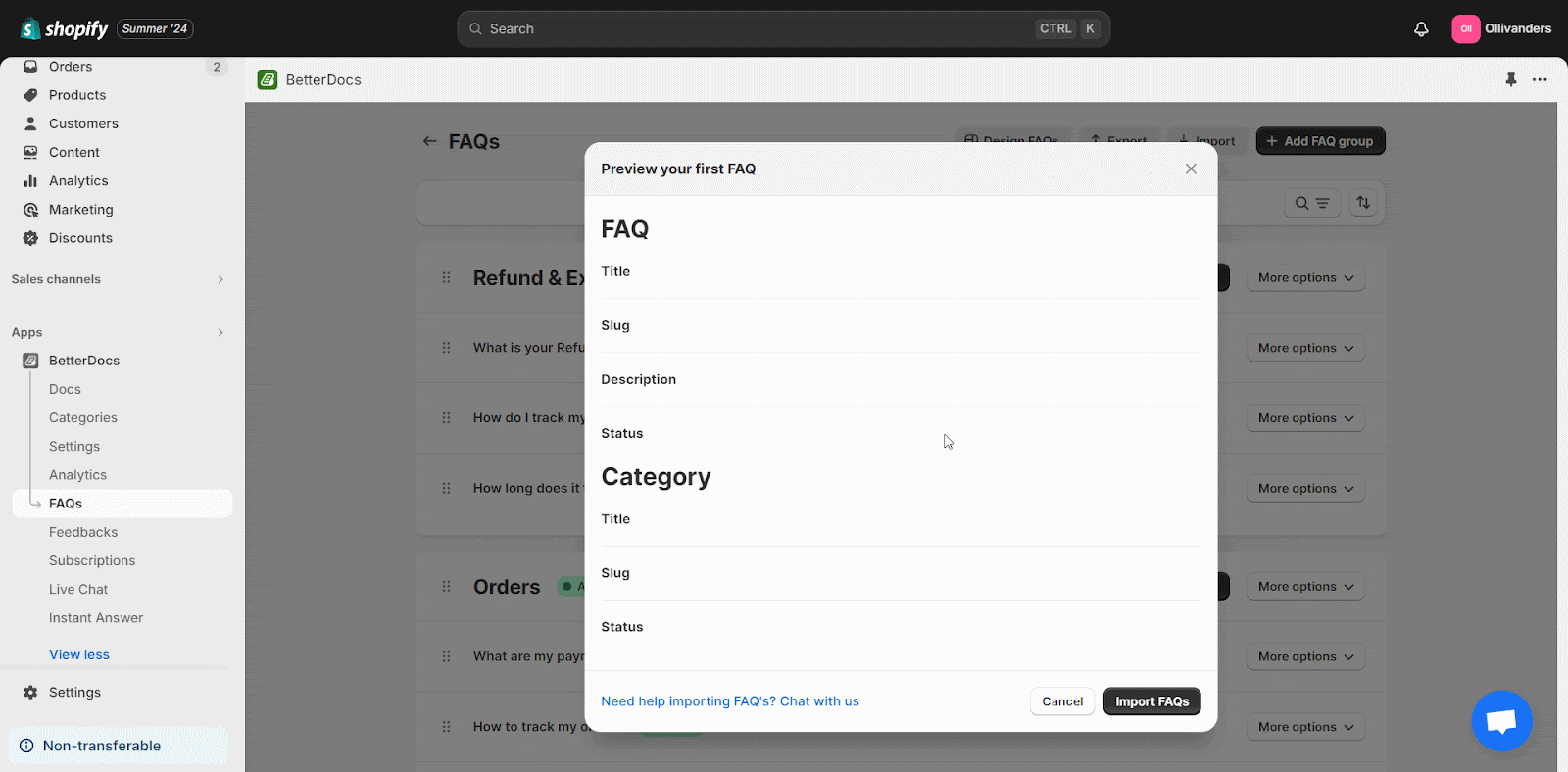Open the notifications bell

point(1421,29)
